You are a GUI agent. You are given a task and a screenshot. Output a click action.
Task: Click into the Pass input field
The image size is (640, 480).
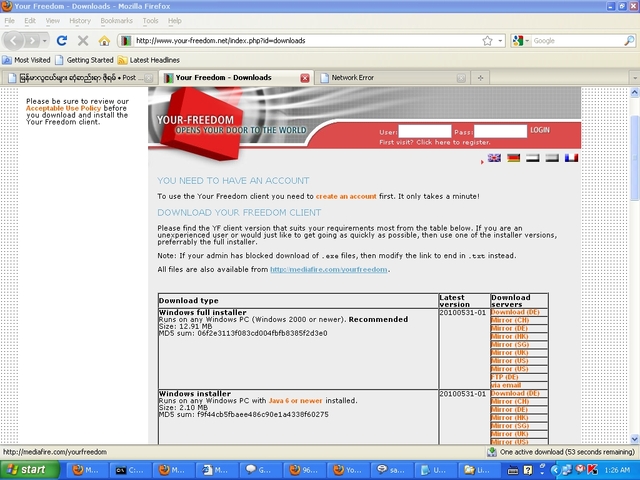500,131
